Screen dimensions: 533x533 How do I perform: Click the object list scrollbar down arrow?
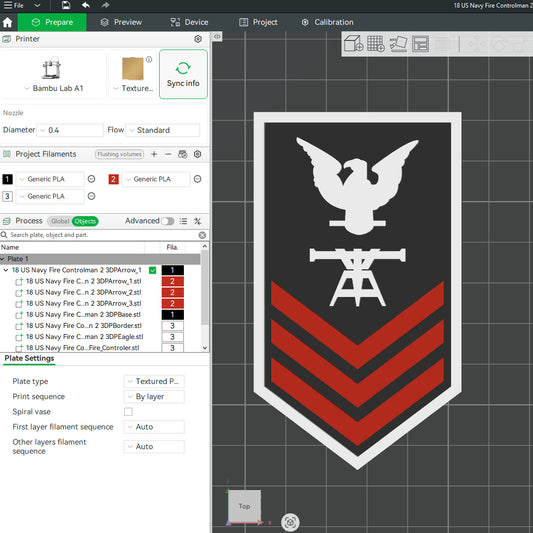[205, 348]
